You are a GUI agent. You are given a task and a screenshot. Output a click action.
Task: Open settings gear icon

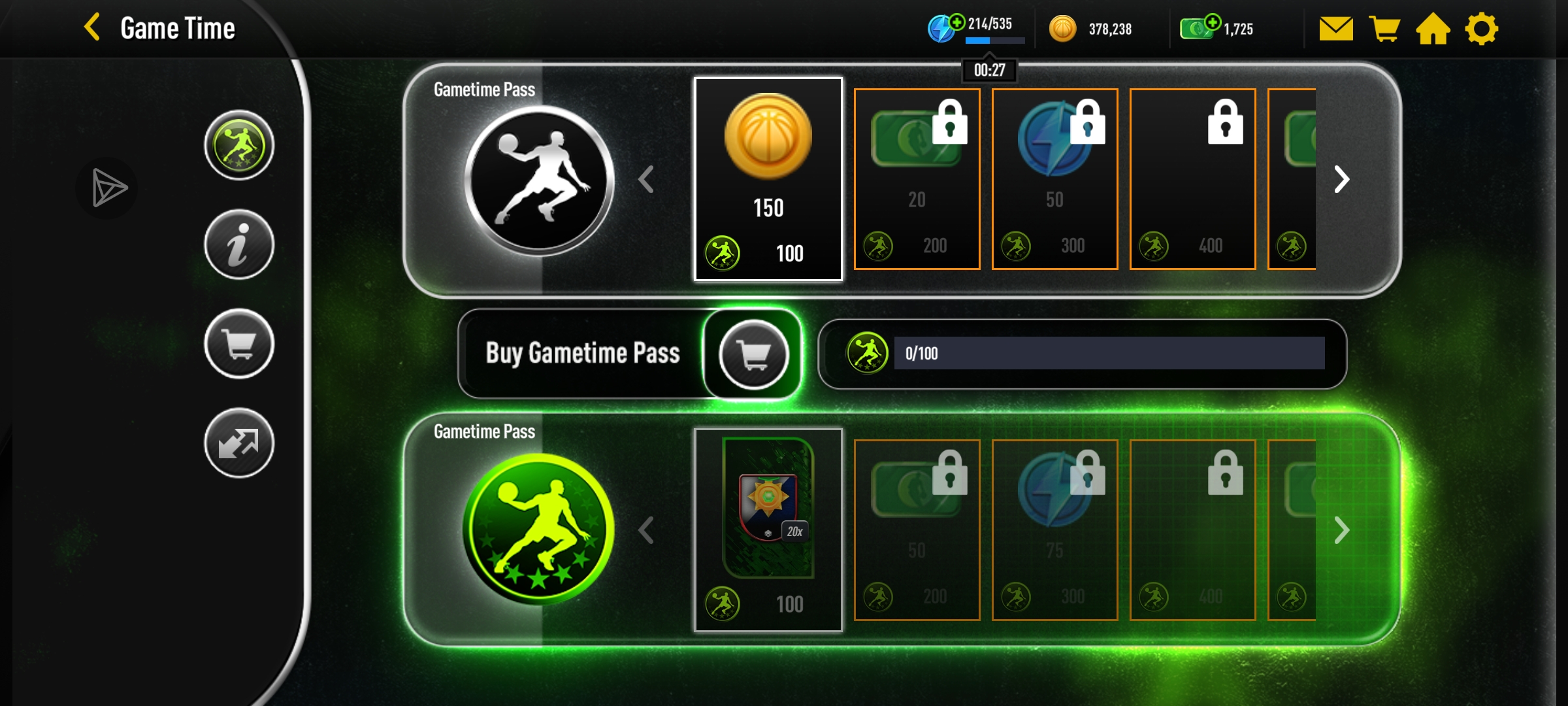coord(1481,29)
